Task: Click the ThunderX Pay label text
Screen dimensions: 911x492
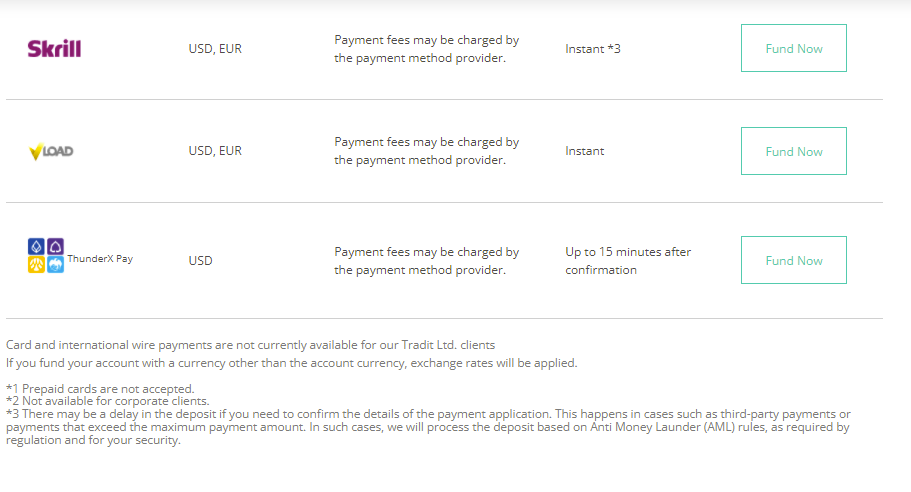Action: tap(100, 259)
